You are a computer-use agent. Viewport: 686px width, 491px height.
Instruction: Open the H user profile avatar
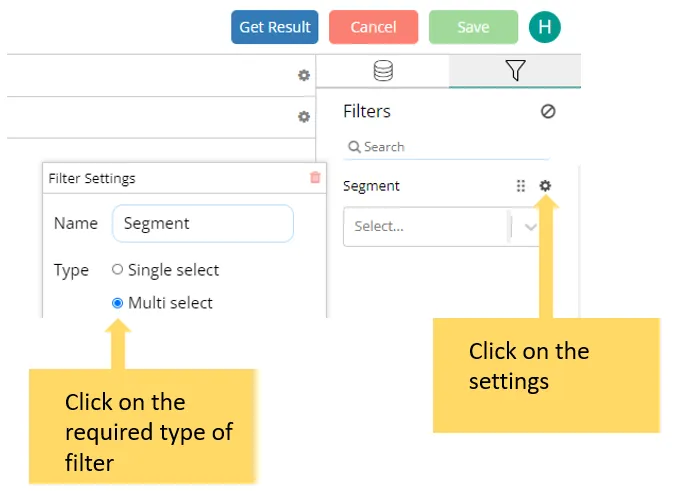[545, 27]
